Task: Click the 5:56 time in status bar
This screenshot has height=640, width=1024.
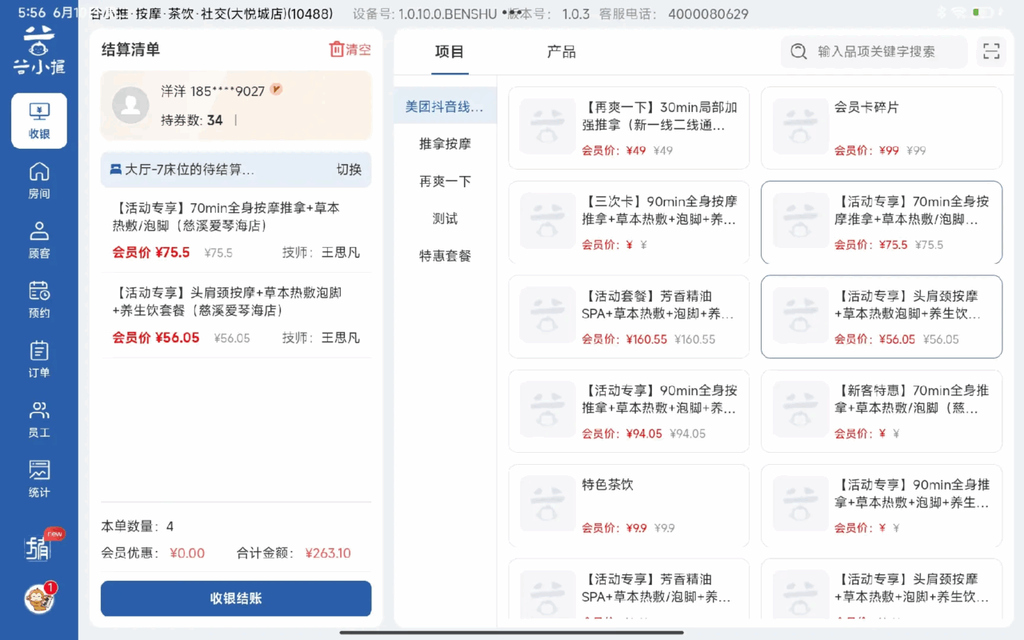Action: (x=31, y=12)
